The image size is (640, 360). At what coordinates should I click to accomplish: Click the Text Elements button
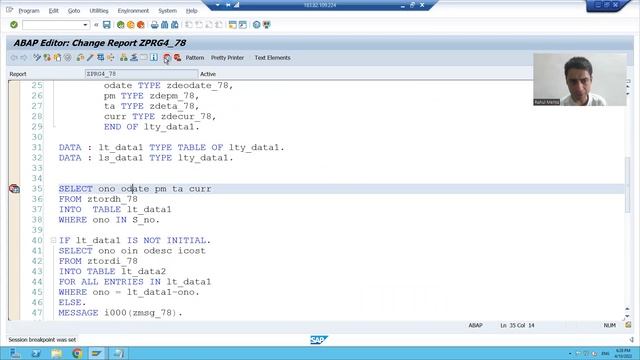click(272, 58)
